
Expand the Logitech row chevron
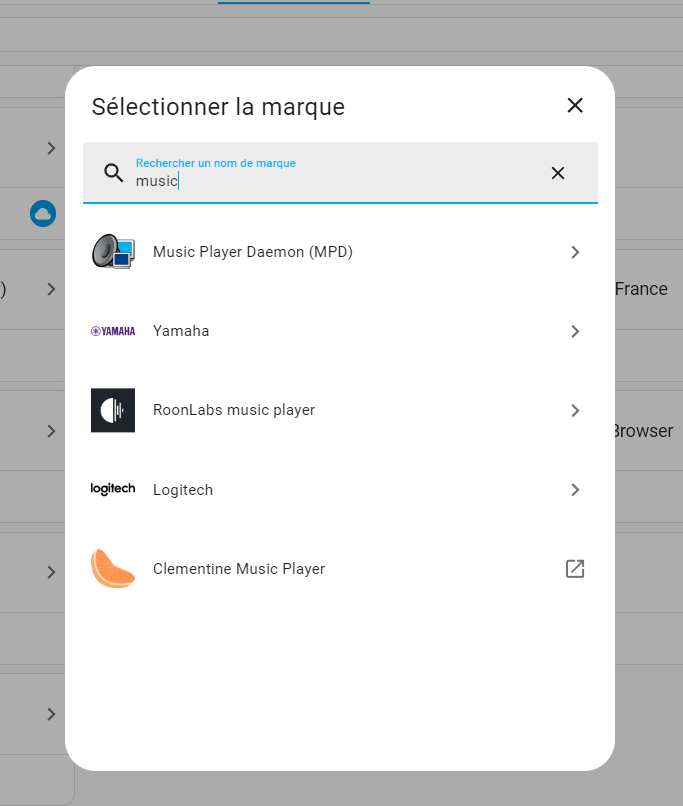[x=575, y=489]
